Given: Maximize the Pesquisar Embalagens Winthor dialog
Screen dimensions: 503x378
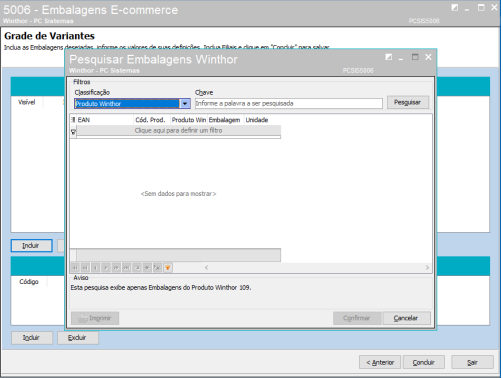Looking at the screenshot, I should pos(415,57).
